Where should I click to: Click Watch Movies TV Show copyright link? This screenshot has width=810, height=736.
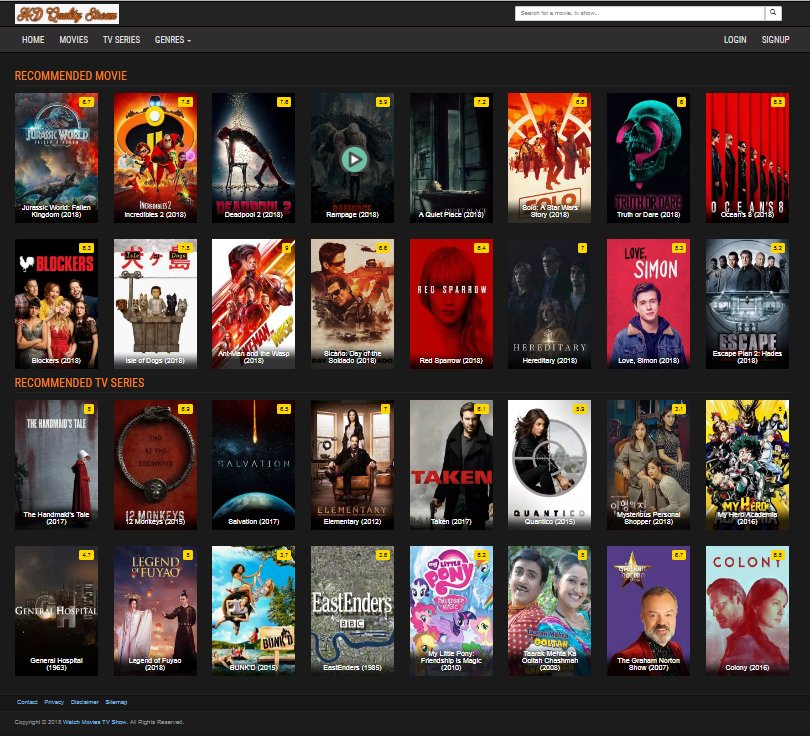[x=95, y=722]
